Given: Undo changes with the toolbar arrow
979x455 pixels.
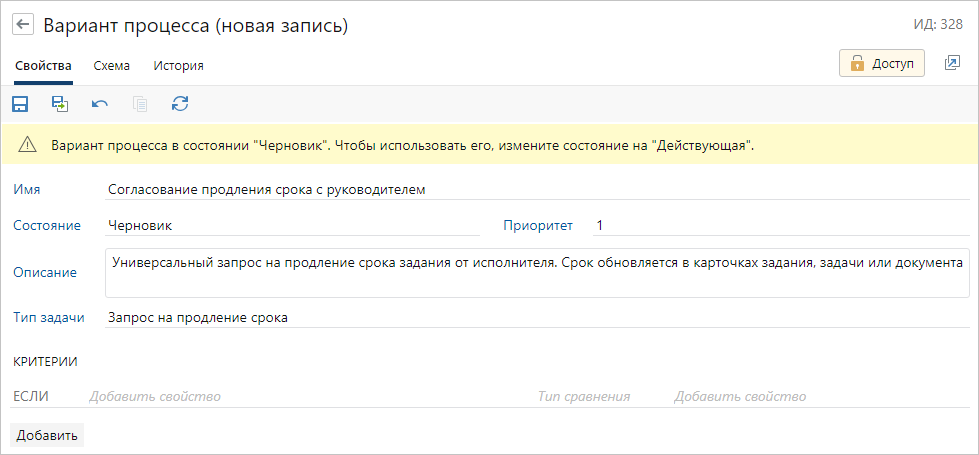Looking at the screenshot, I should point(100,103).
